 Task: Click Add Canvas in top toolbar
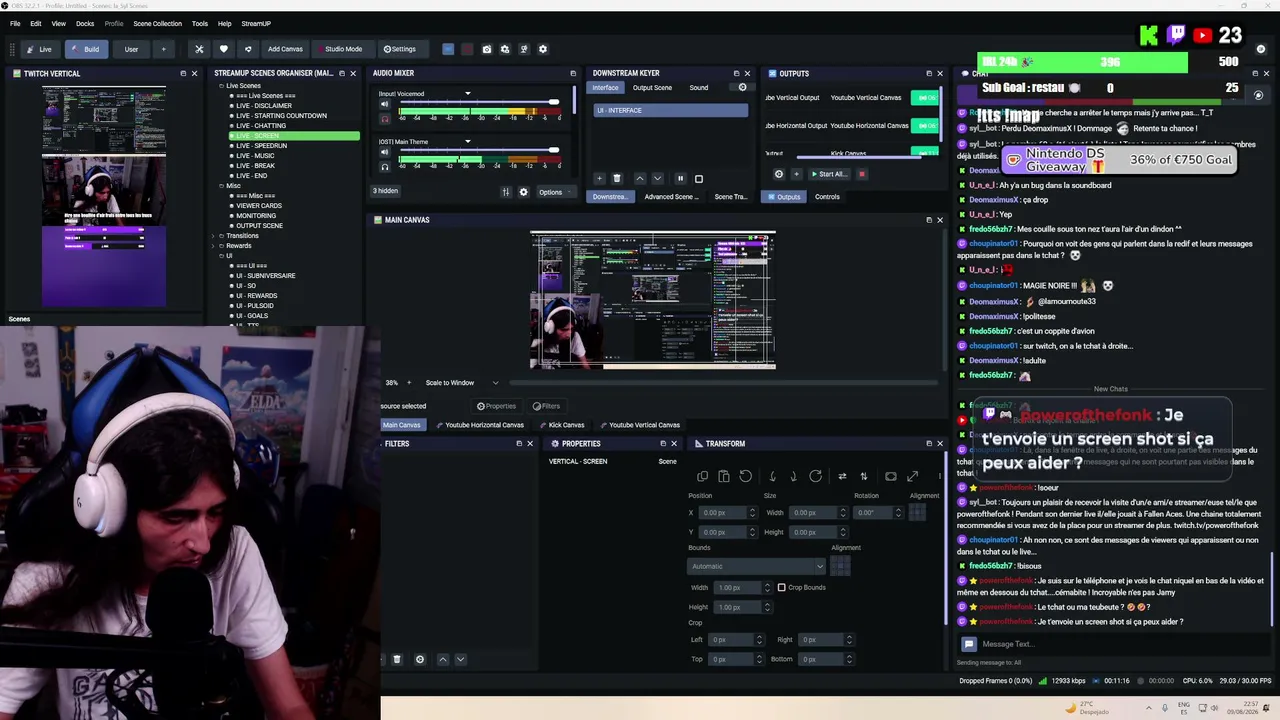pyautogui.click(x=285, y=49)
